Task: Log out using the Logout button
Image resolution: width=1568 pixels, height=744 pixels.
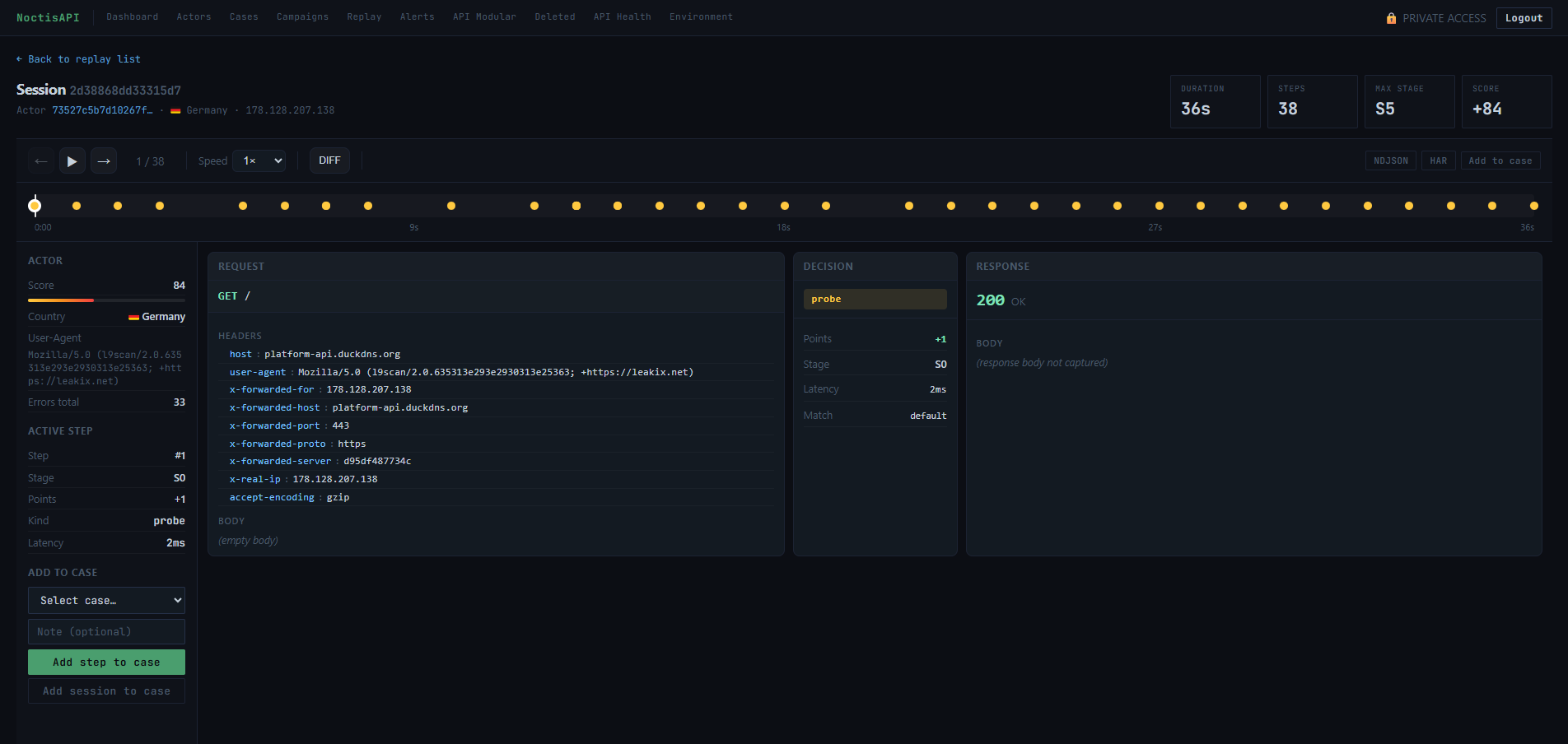Action: [x=1524, y=18]
